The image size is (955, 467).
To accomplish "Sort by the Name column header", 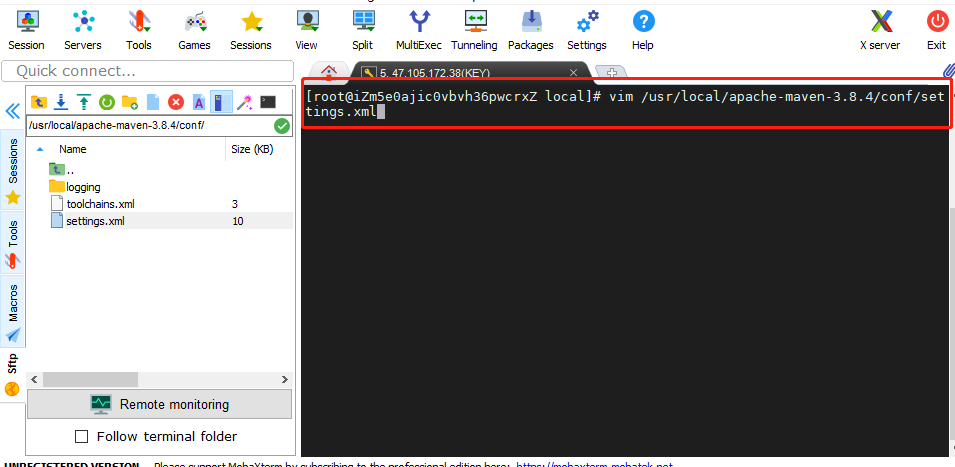I will (72, 149).
